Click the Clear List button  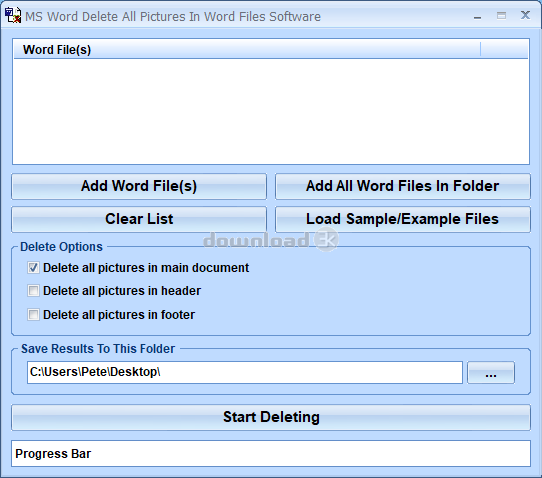(139, 219)
